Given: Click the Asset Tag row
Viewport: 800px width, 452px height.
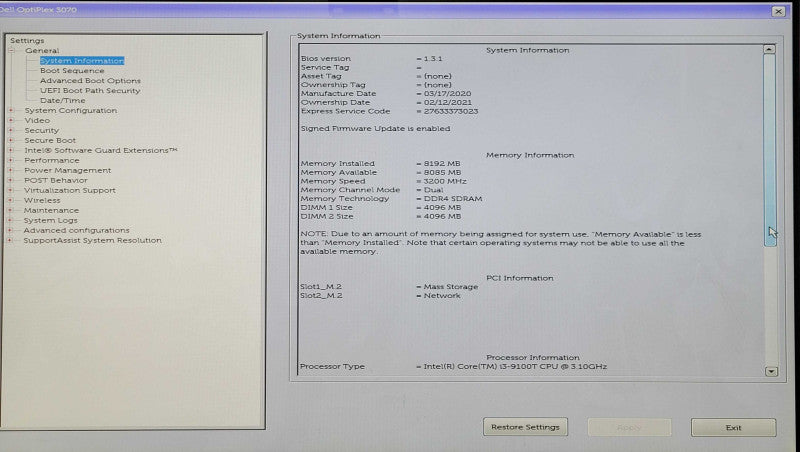Looking at the screenshot, I should click(x=376, y=76).
